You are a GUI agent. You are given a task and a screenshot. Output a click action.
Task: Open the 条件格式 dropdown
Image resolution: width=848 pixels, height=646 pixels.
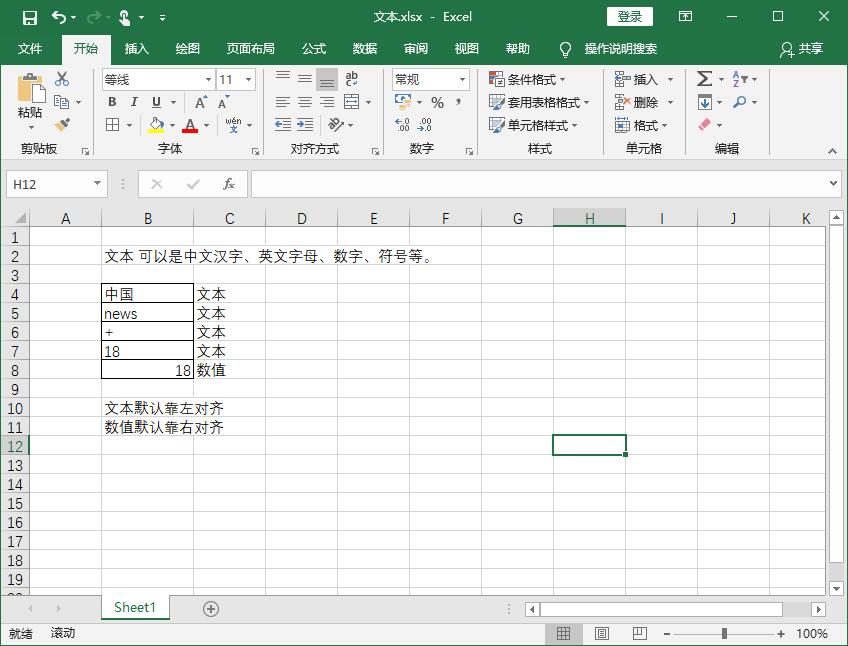point(527,79)
